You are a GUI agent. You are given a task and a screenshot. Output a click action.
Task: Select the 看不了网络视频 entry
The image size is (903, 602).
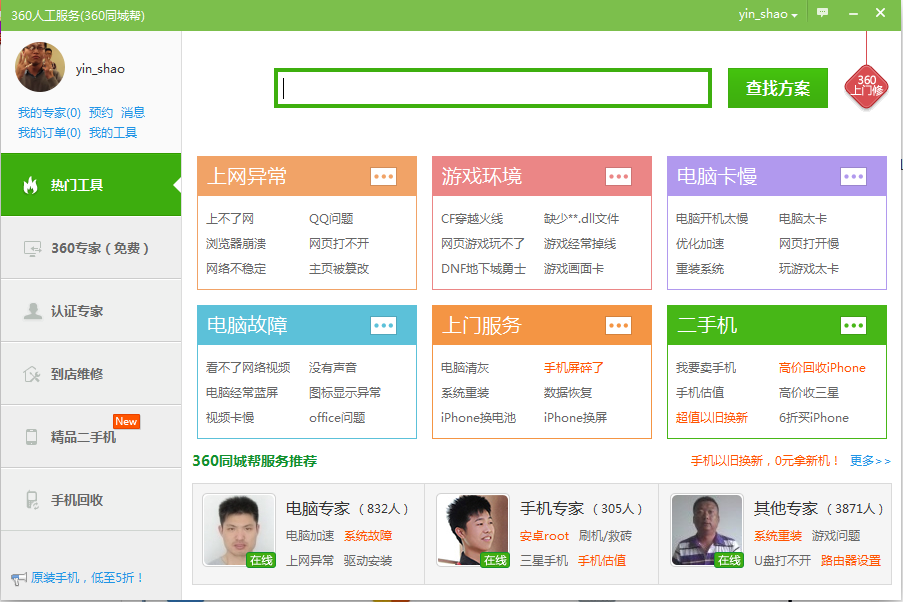click(248, 368)
